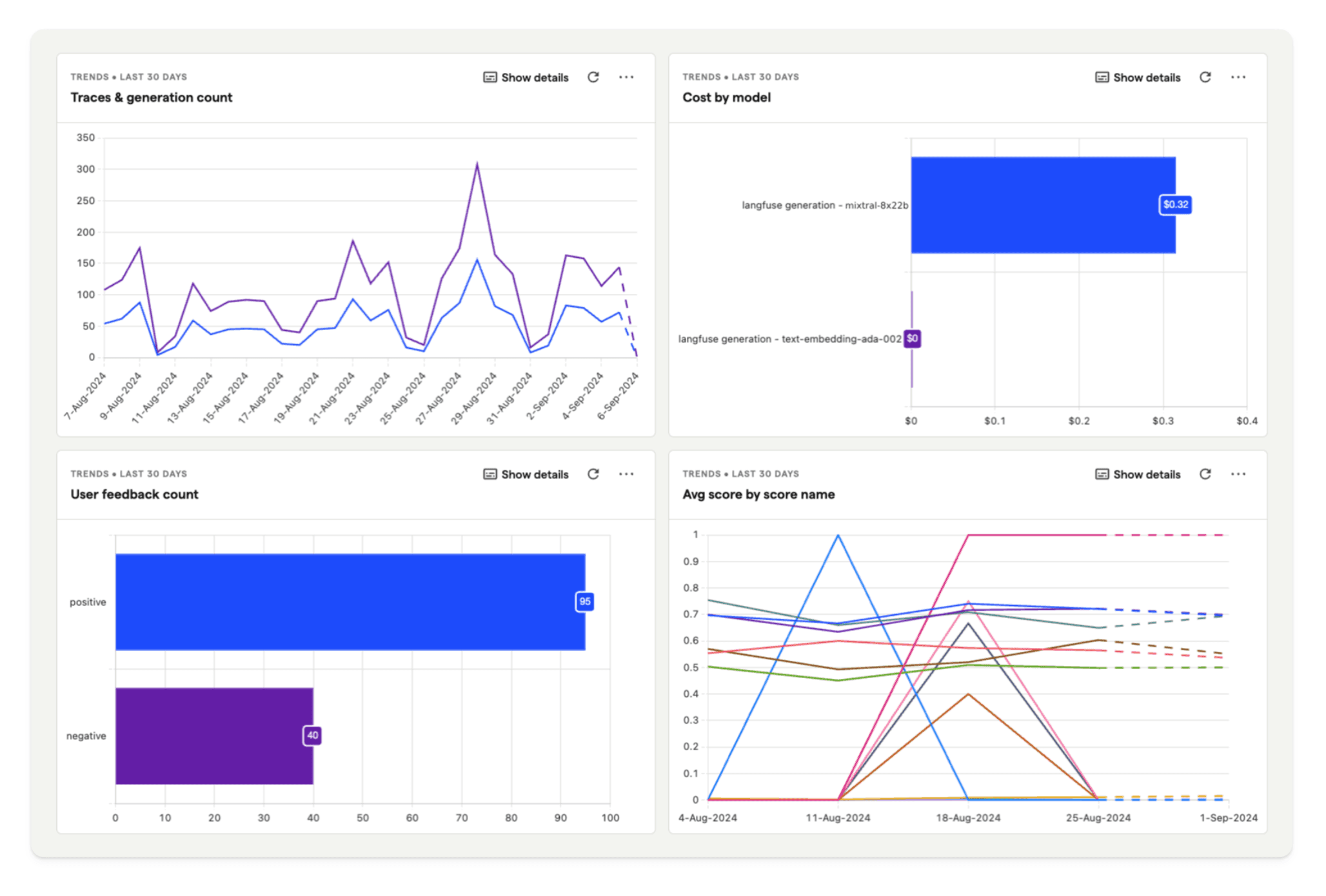The image size is (1326, 896).
Task: Refresh the Cost by model chart
Action: tap(1206, 77)
